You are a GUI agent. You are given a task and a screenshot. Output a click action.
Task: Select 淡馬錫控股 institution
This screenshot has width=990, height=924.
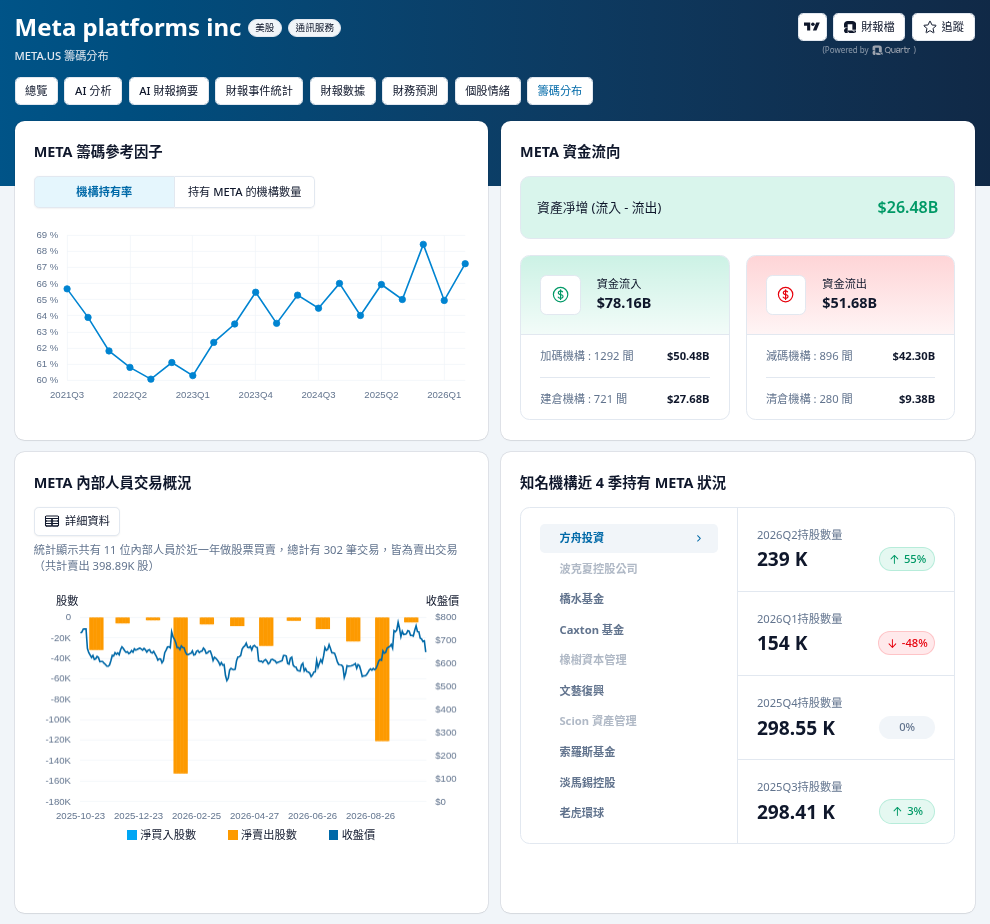pos(587,783)
